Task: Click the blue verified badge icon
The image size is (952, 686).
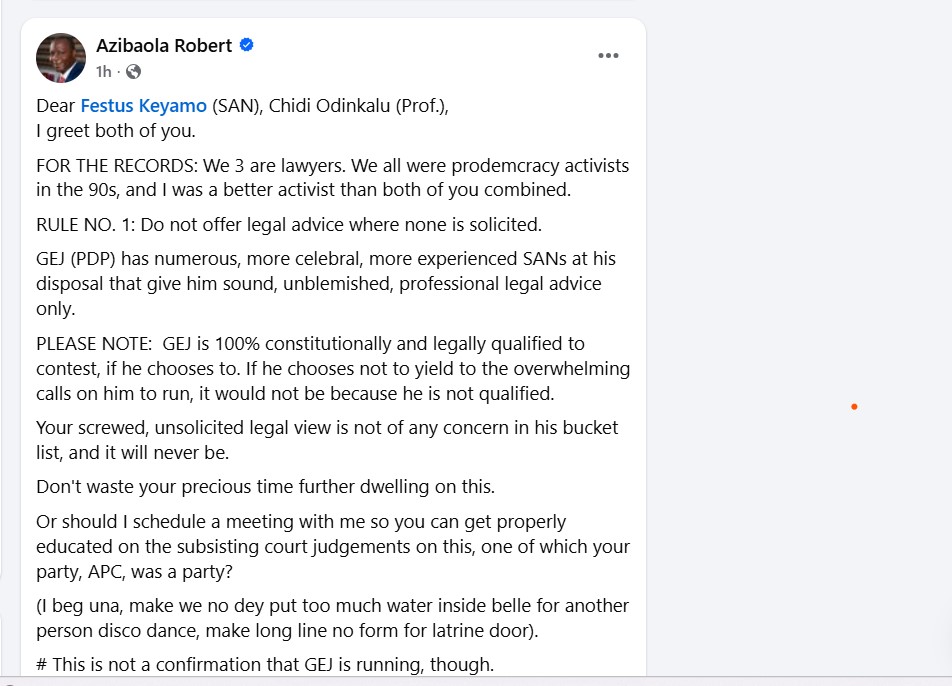Action: pyautogui.click(x=246, y=45)
